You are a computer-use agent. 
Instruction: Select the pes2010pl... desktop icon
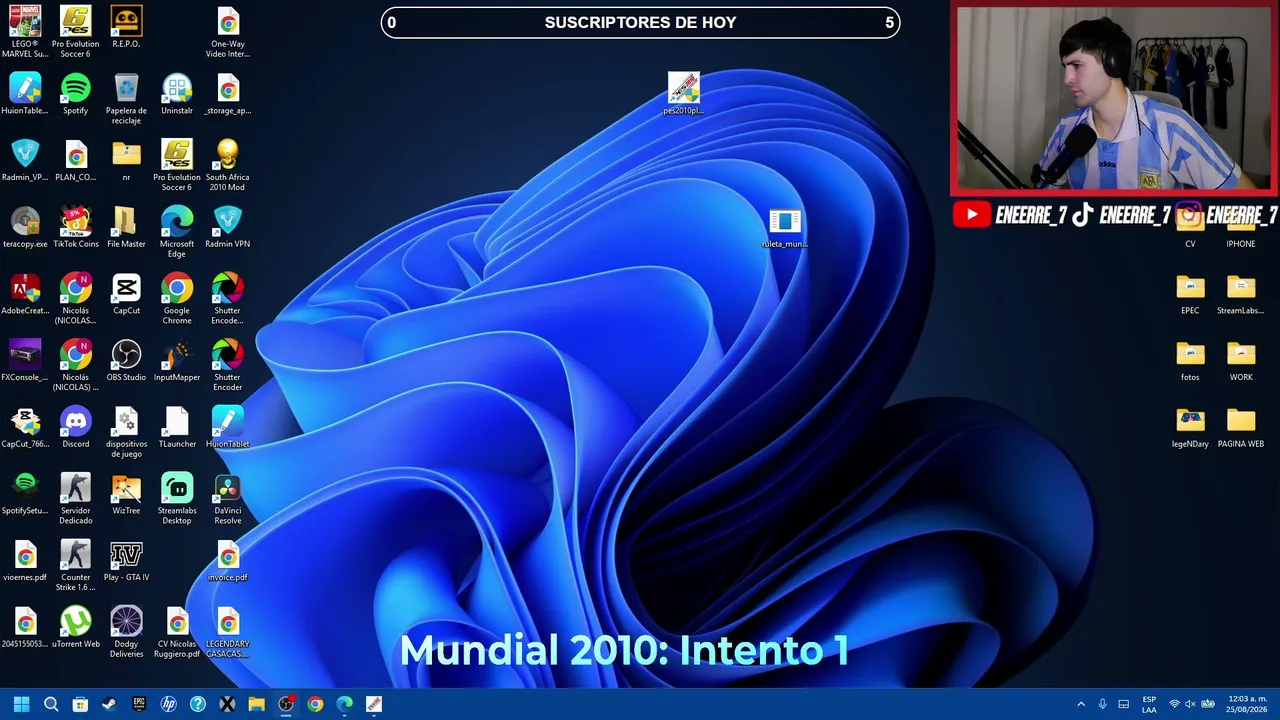click(684, 94)
